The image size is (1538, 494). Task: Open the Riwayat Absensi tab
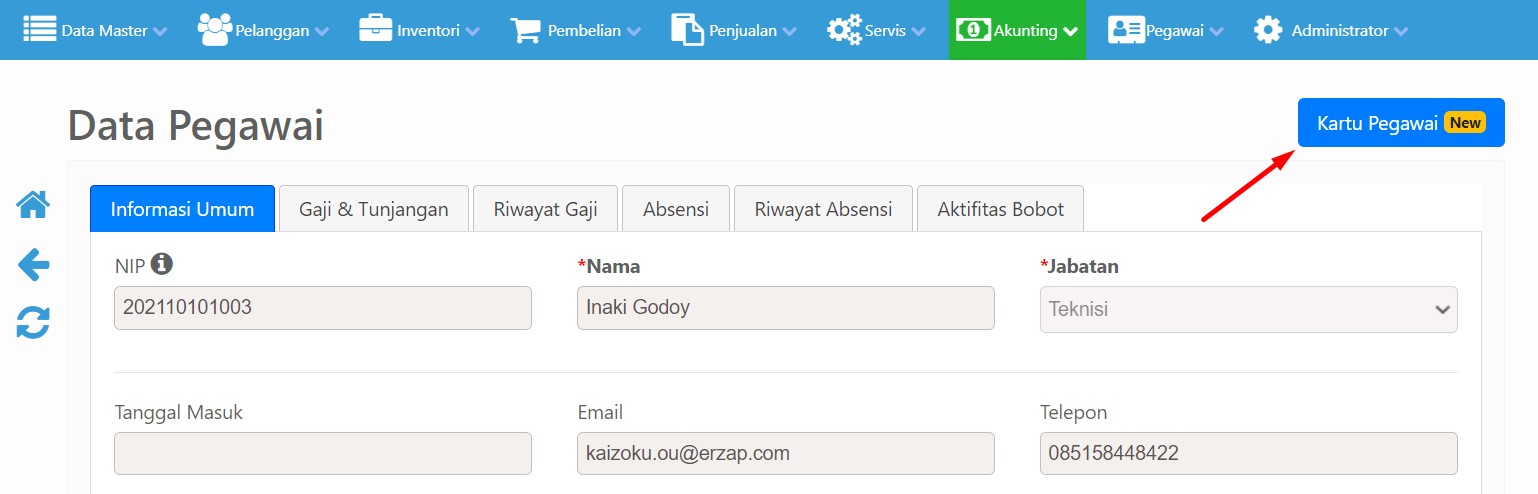(x=823, y=209)
